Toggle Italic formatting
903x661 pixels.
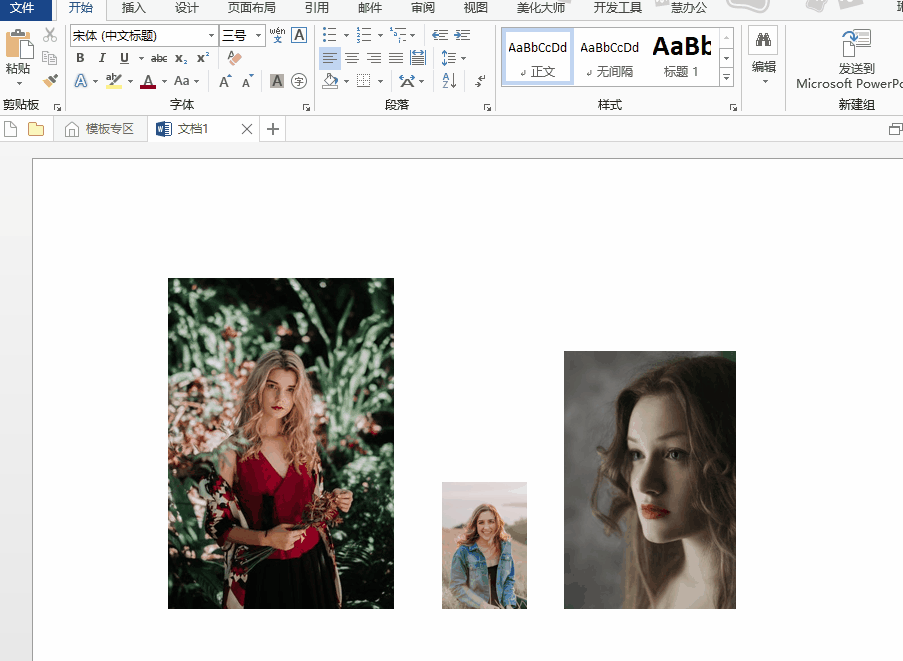102,58
